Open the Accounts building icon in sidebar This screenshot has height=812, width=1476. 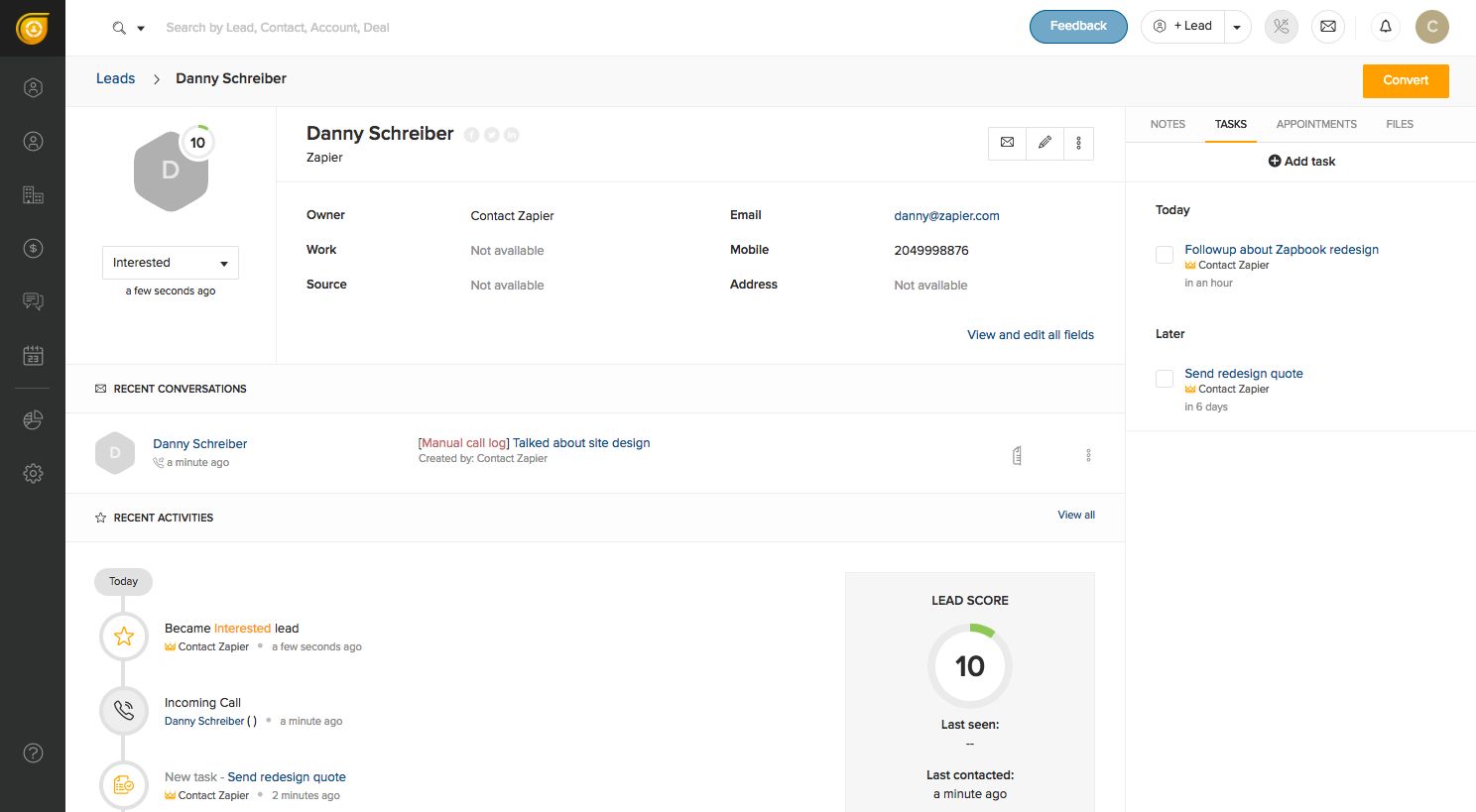click(33, 195)
